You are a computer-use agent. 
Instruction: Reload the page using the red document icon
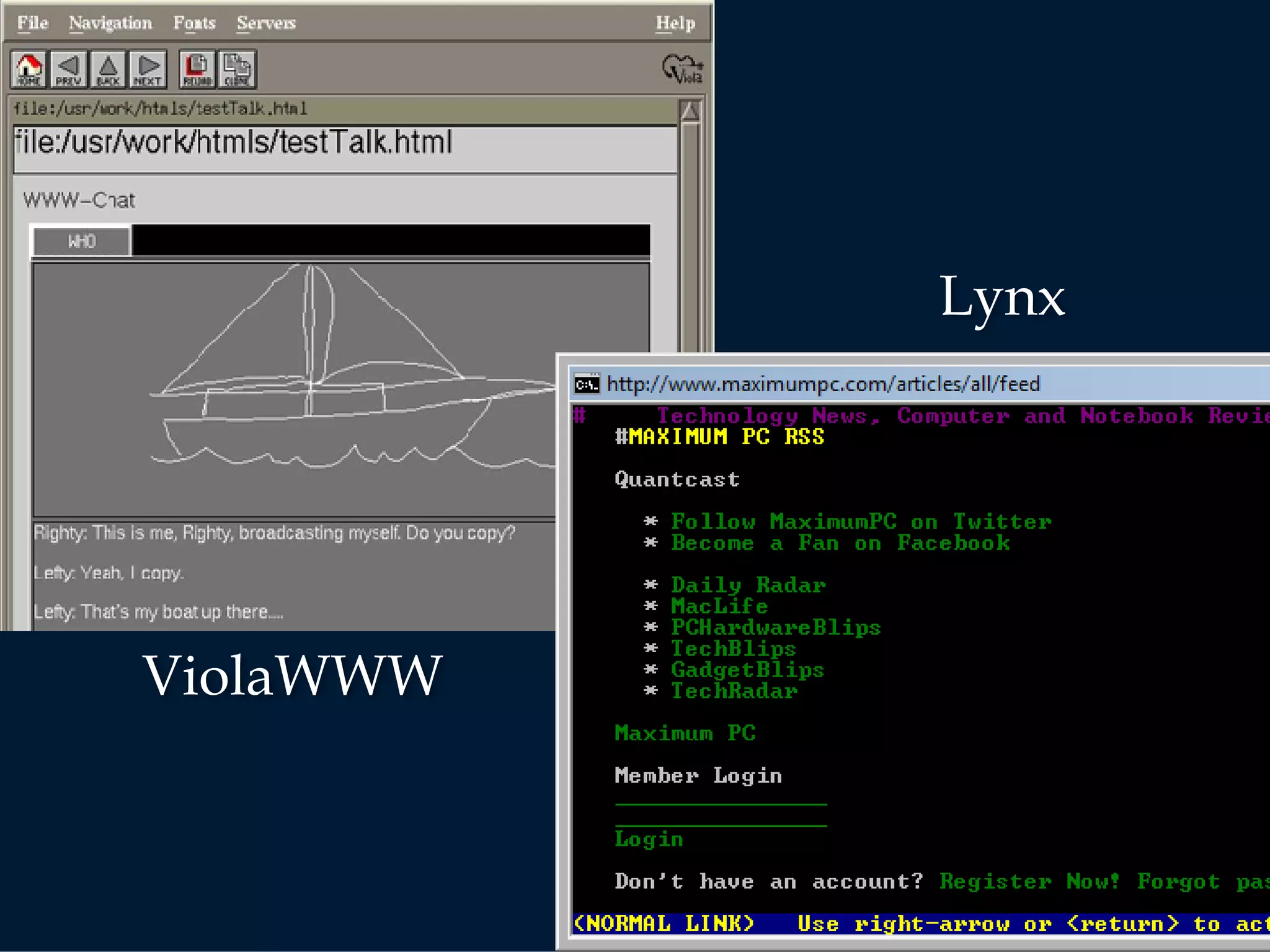(197, 69)
